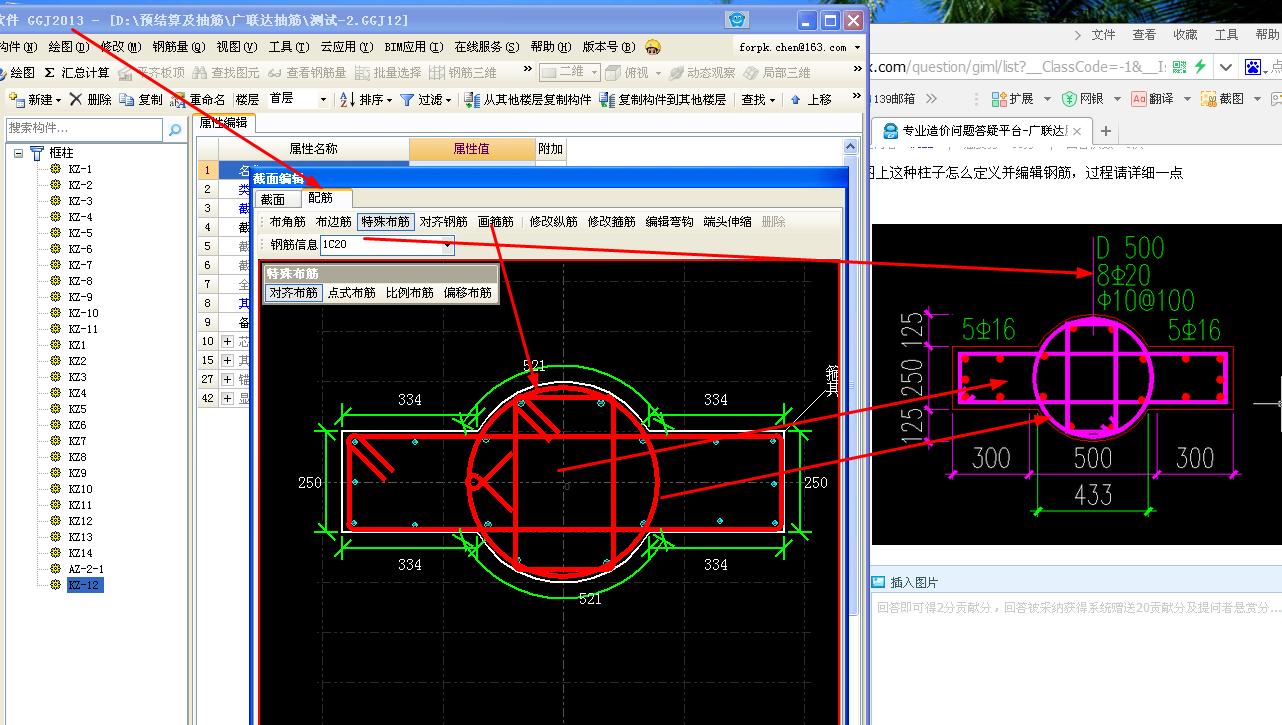Image resolution: width=1282 pixels, height=725 pixels.
Task: Click 复制构件到其他楼层 icon
Action: 608,100
